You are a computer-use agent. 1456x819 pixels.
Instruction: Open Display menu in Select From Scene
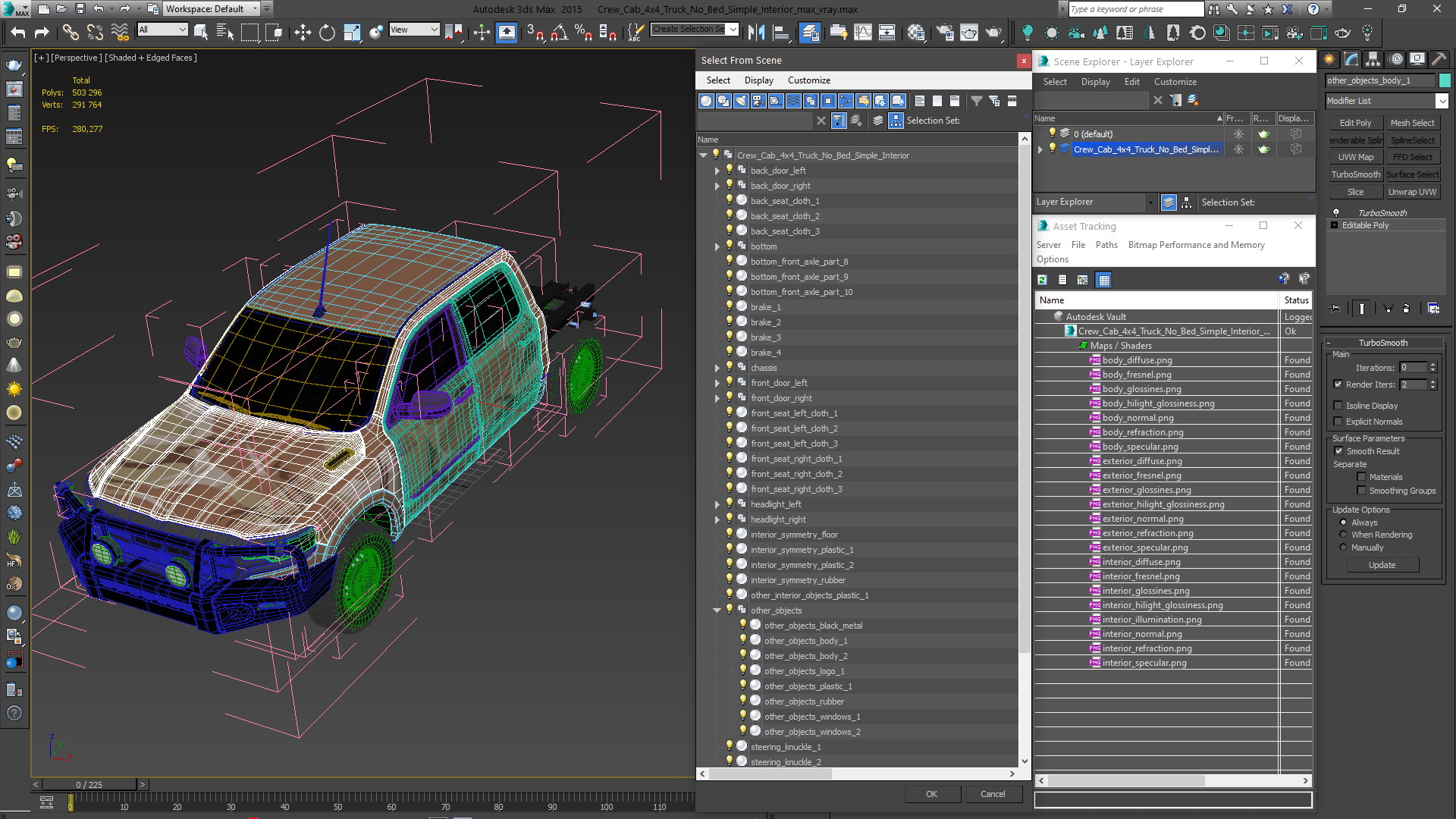(758, 80)
